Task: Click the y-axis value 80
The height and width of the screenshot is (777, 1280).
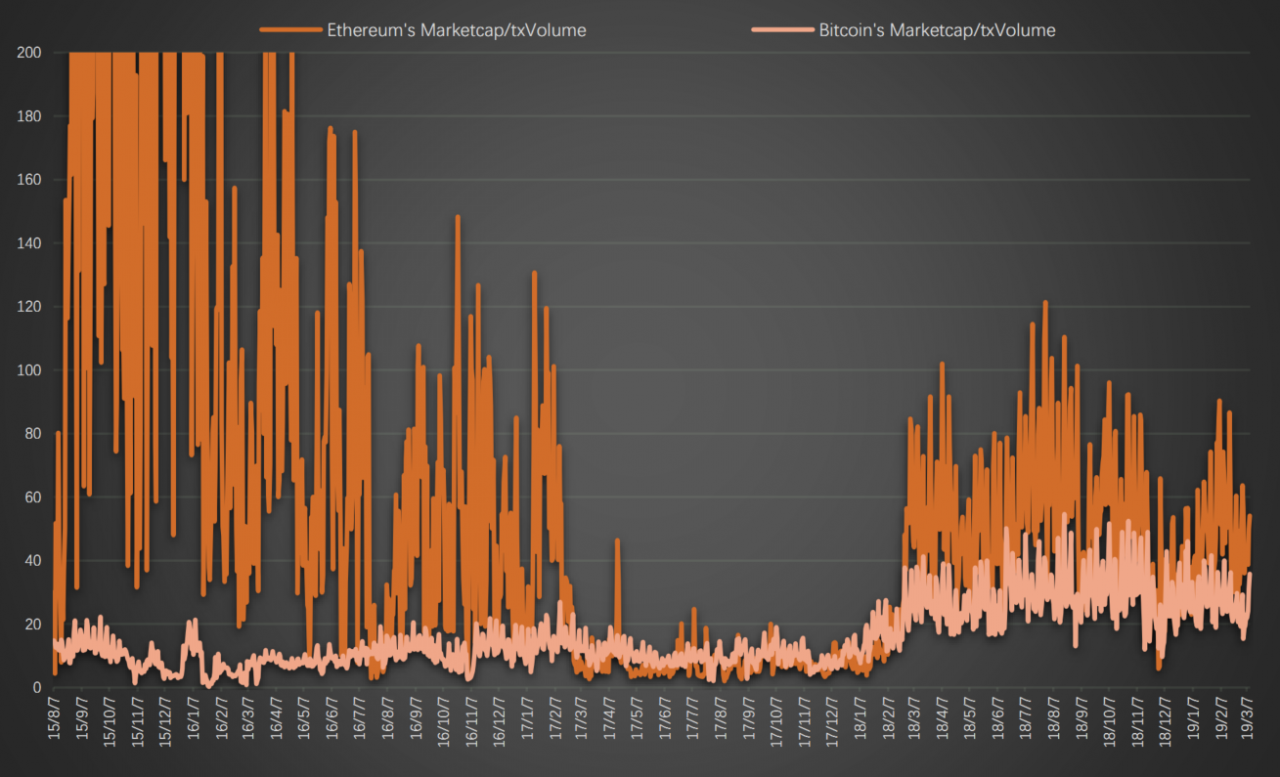Action: [33, 433]
